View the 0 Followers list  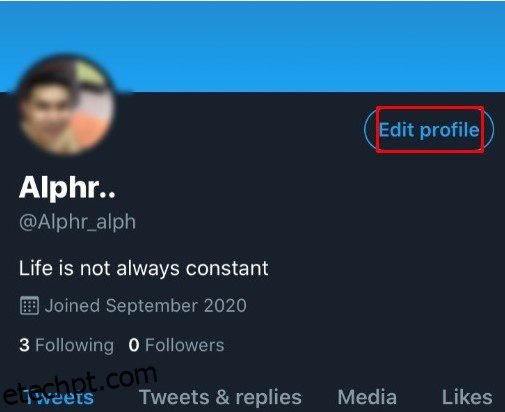point(176,345)
